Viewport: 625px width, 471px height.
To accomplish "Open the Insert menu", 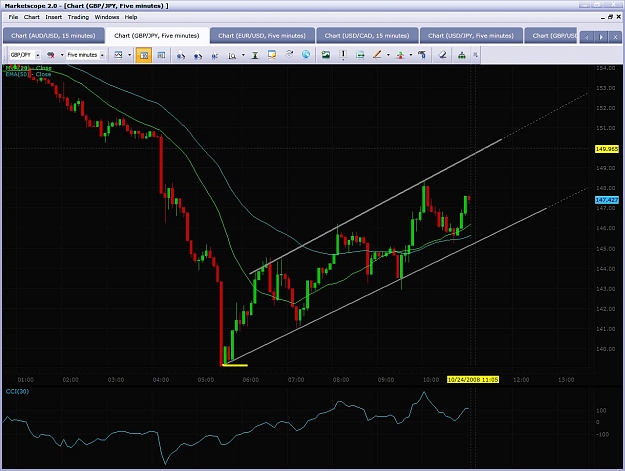I will click(x=53, y=17).
